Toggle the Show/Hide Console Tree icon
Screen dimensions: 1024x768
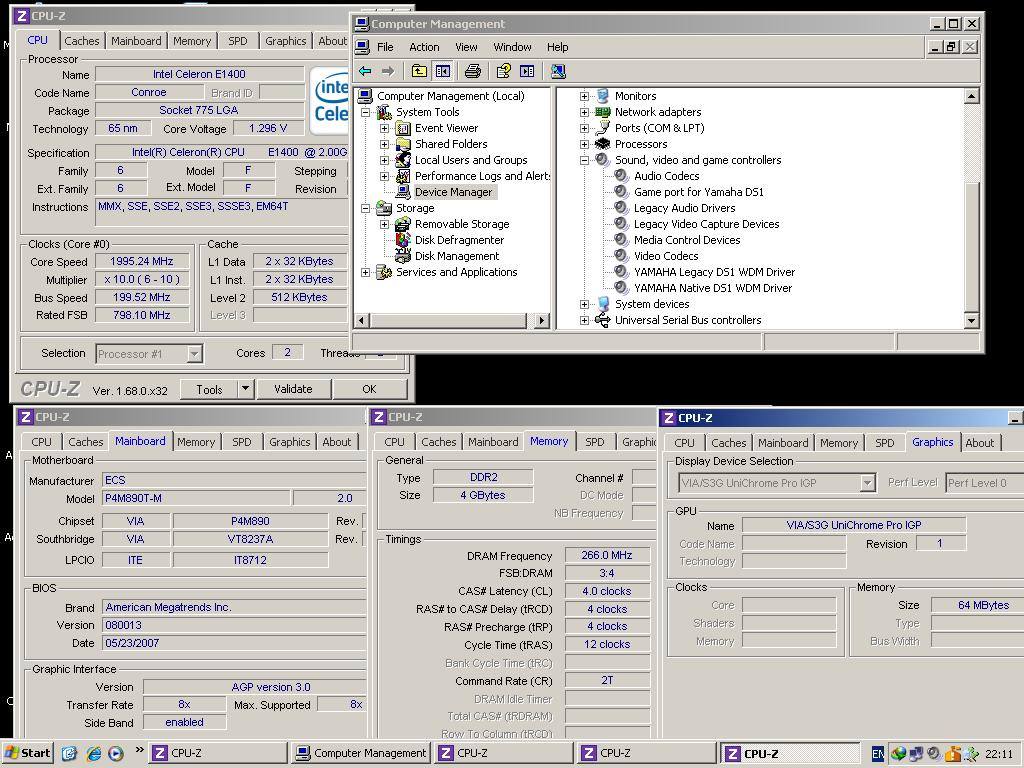click(x=442, y=71)
